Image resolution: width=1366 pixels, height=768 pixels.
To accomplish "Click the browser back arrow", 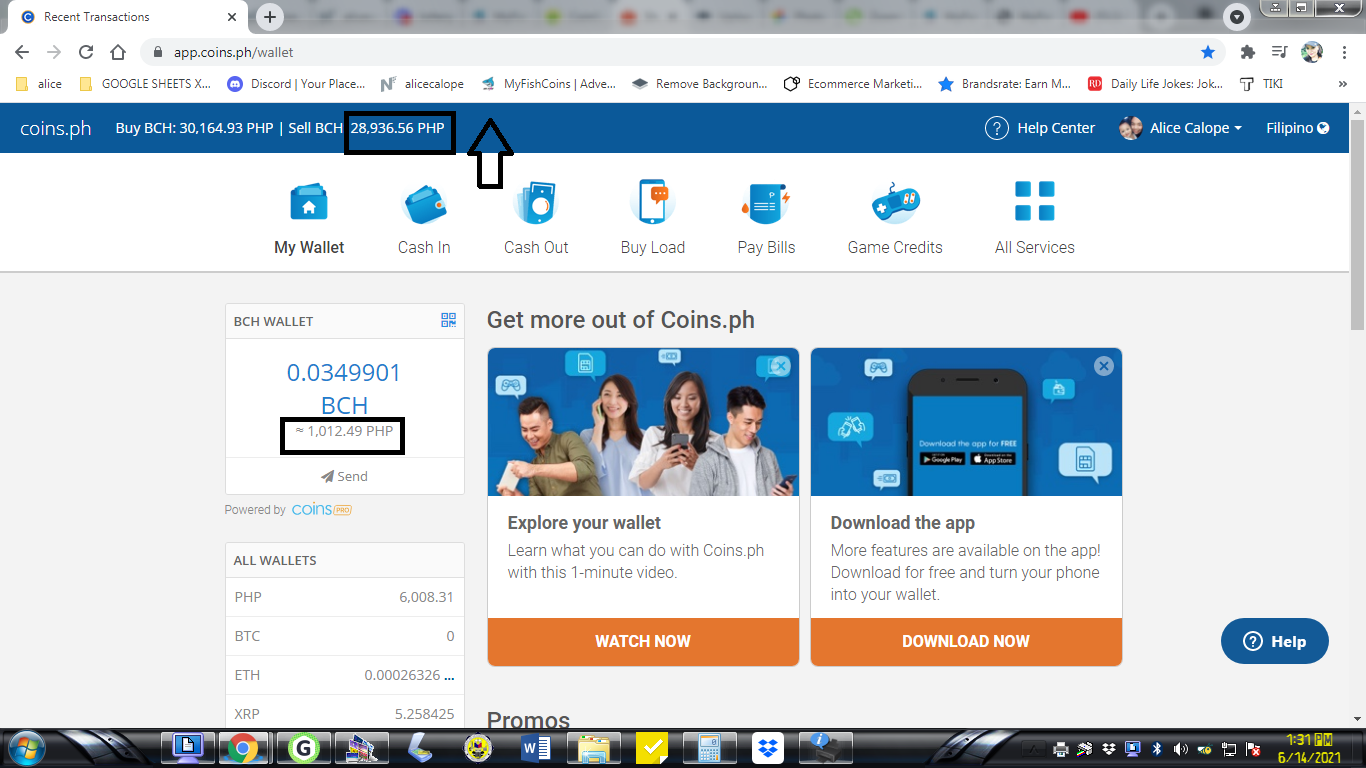I will [x=22, y=52].
